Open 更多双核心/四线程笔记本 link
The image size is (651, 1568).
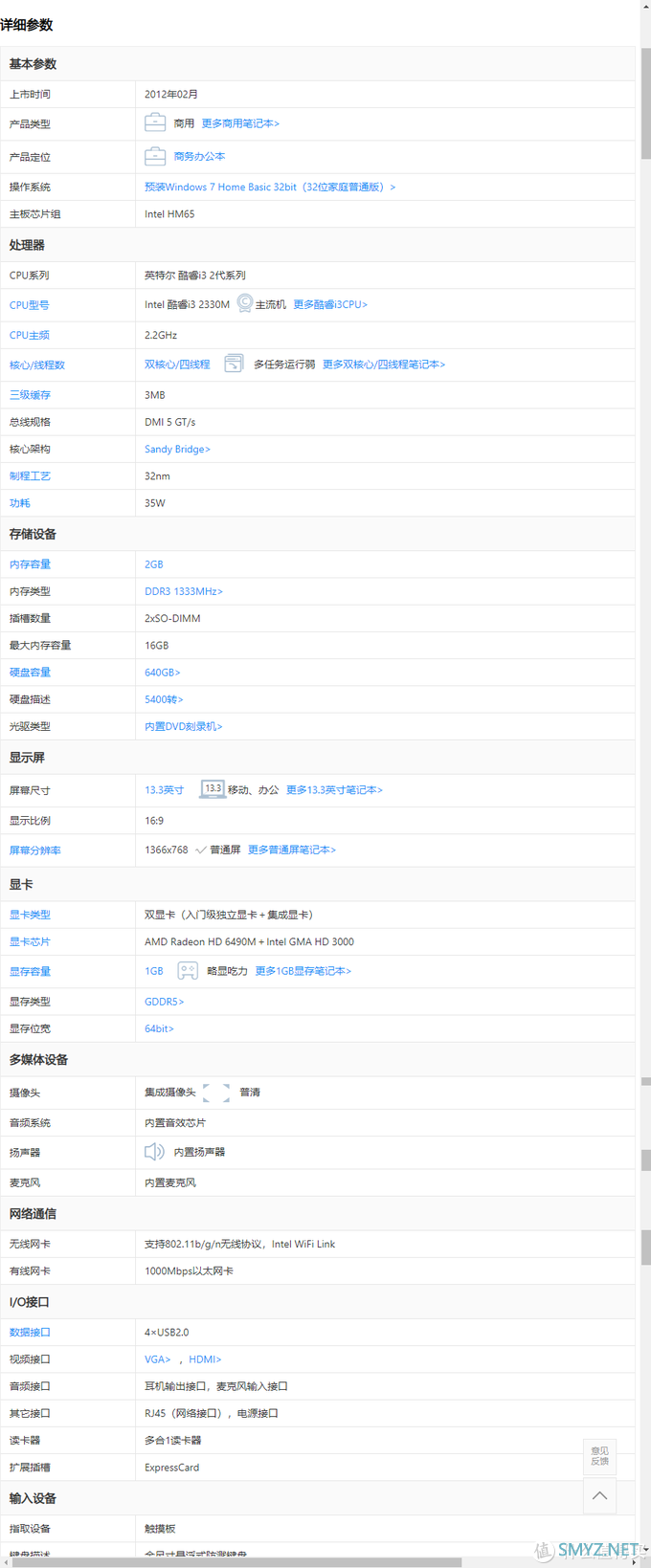pyautogui.click(x=384, y=364)
